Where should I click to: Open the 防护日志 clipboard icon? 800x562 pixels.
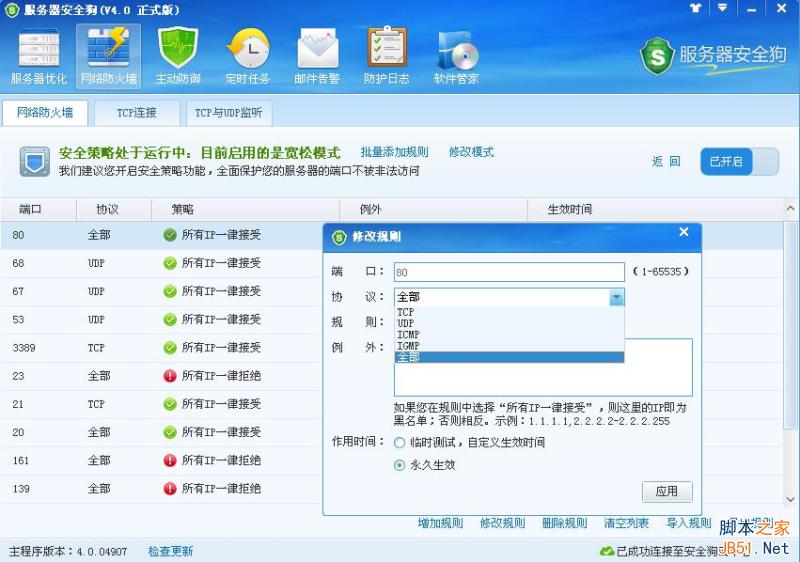point(386,56)
